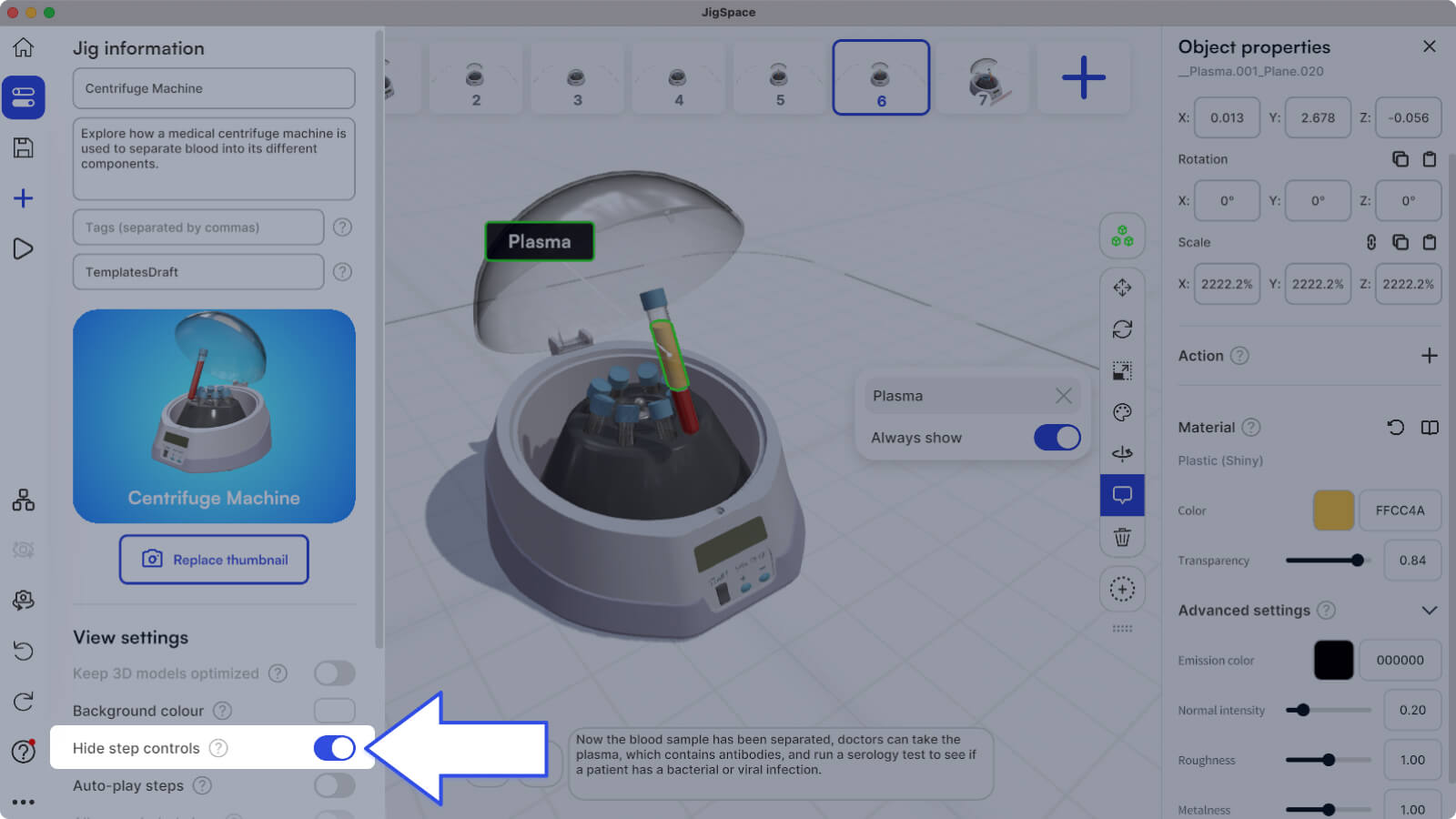Close the Object properties panel
The width and height of the screenshot is (1456, 819).
click(1430, 46)
